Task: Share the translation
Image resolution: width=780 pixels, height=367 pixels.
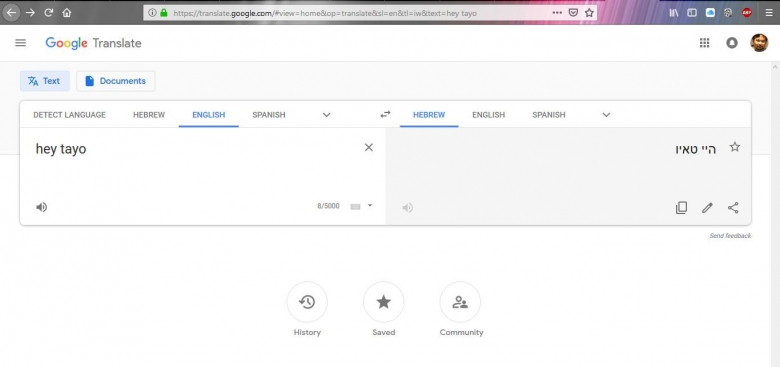Action: [x=733, y=207]
